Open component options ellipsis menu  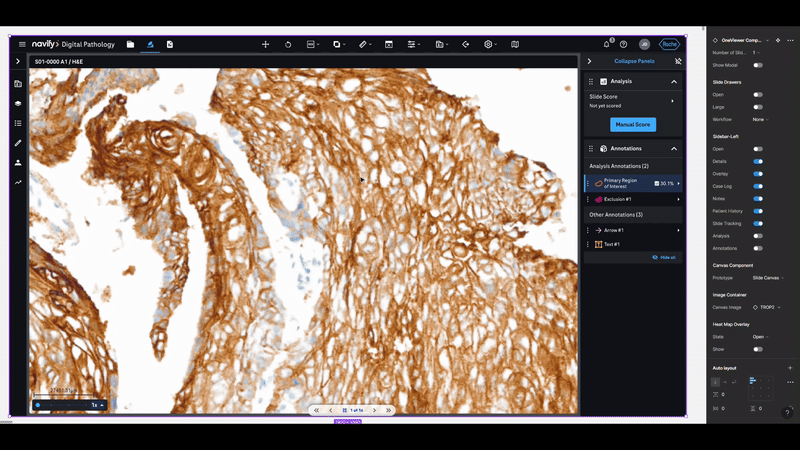(x=790, y=40)
